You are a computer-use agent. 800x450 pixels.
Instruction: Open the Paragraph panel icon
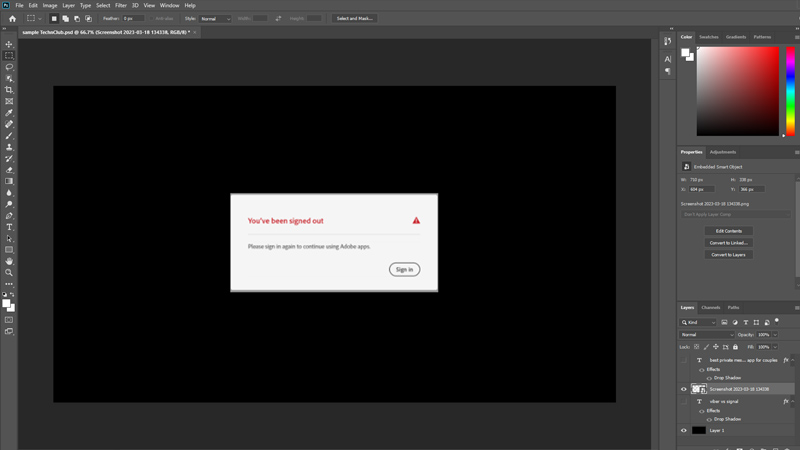tap(667, 71)
